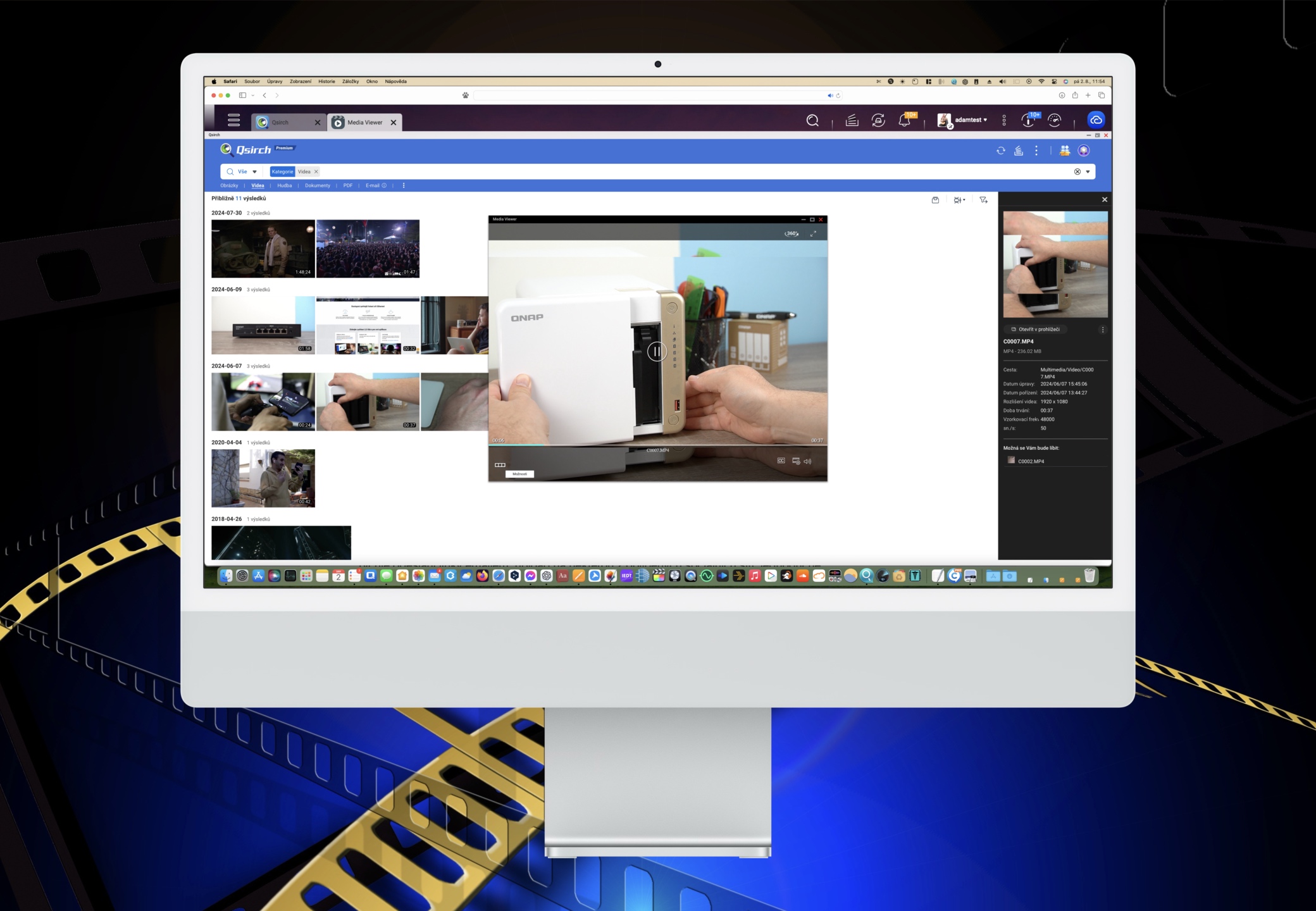Viewport: 1316px width, 911px height.
Task: Mute the video with the speaker icon
Action: coord(807,461)
